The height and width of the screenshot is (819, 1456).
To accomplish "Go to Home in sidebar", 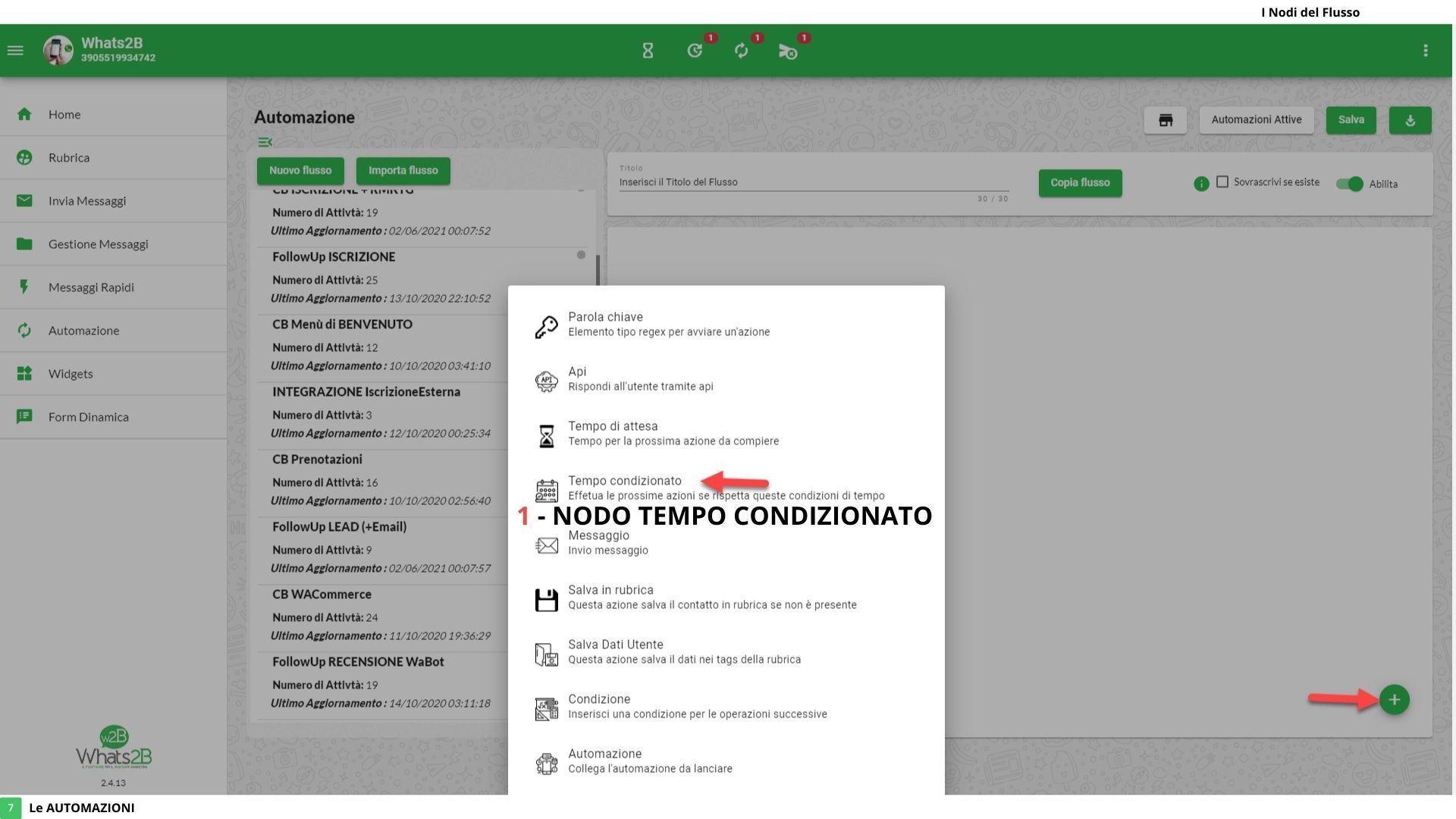I will tap(114, 115).
